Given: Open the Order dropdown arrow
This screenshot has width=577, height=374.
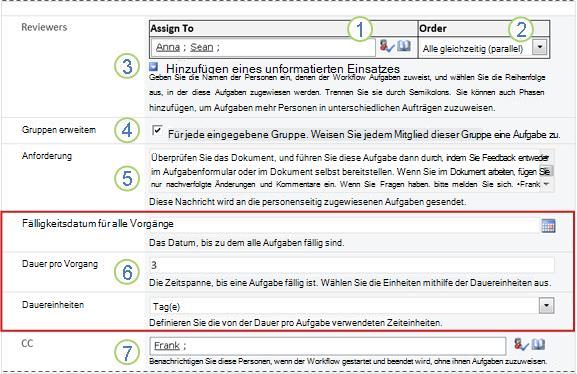Looking at the screenshot, I should click(539, 47).
